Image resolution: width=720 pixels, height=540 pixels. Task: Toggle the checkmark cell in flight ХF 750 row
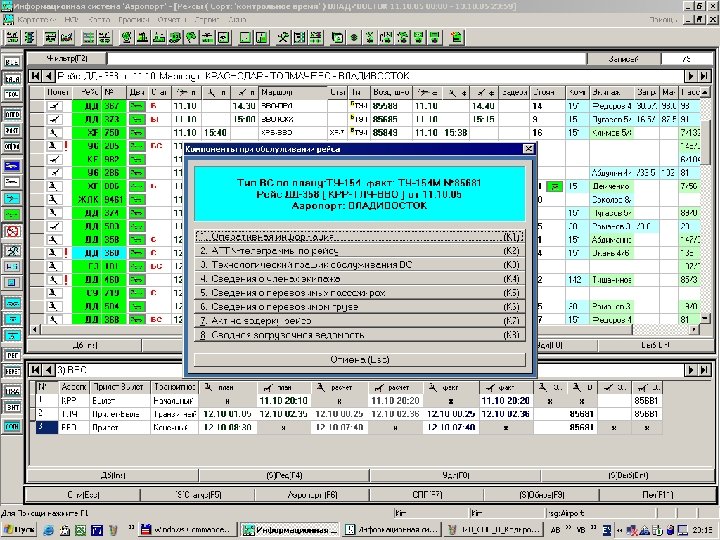(x=57, y=132)
